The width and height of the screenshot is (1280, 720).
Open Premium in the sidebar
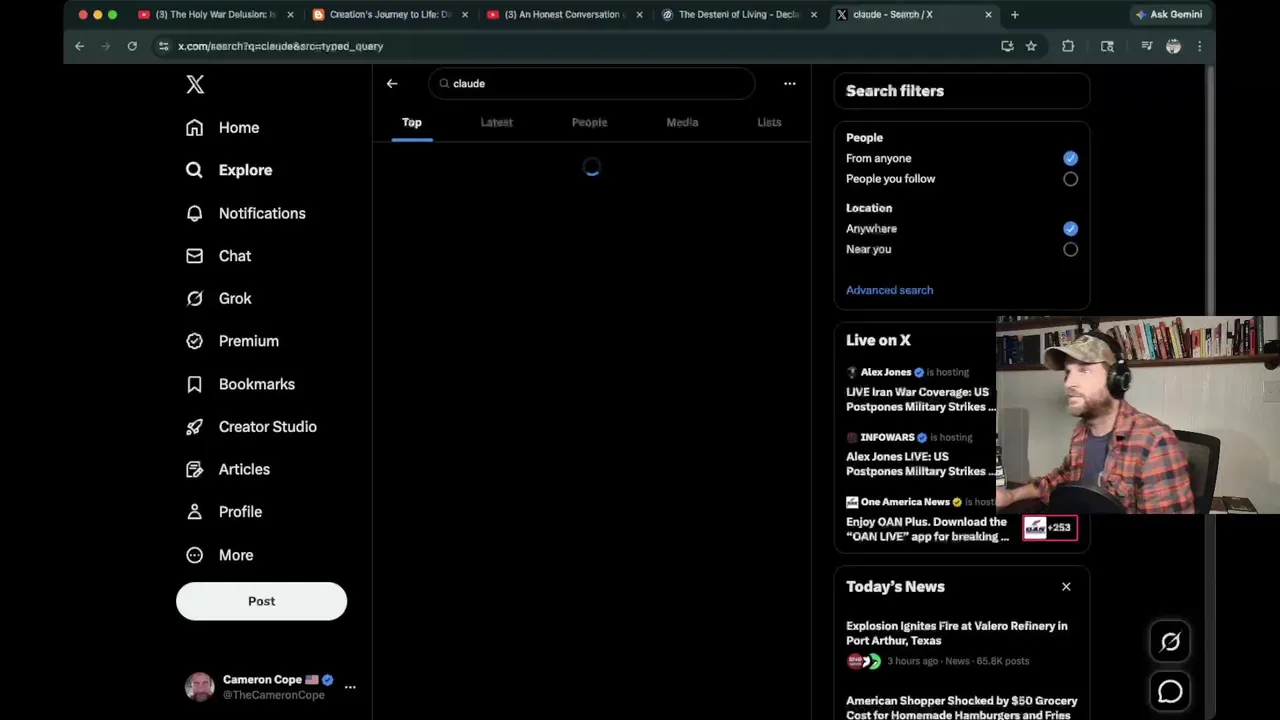coord(232,341)
